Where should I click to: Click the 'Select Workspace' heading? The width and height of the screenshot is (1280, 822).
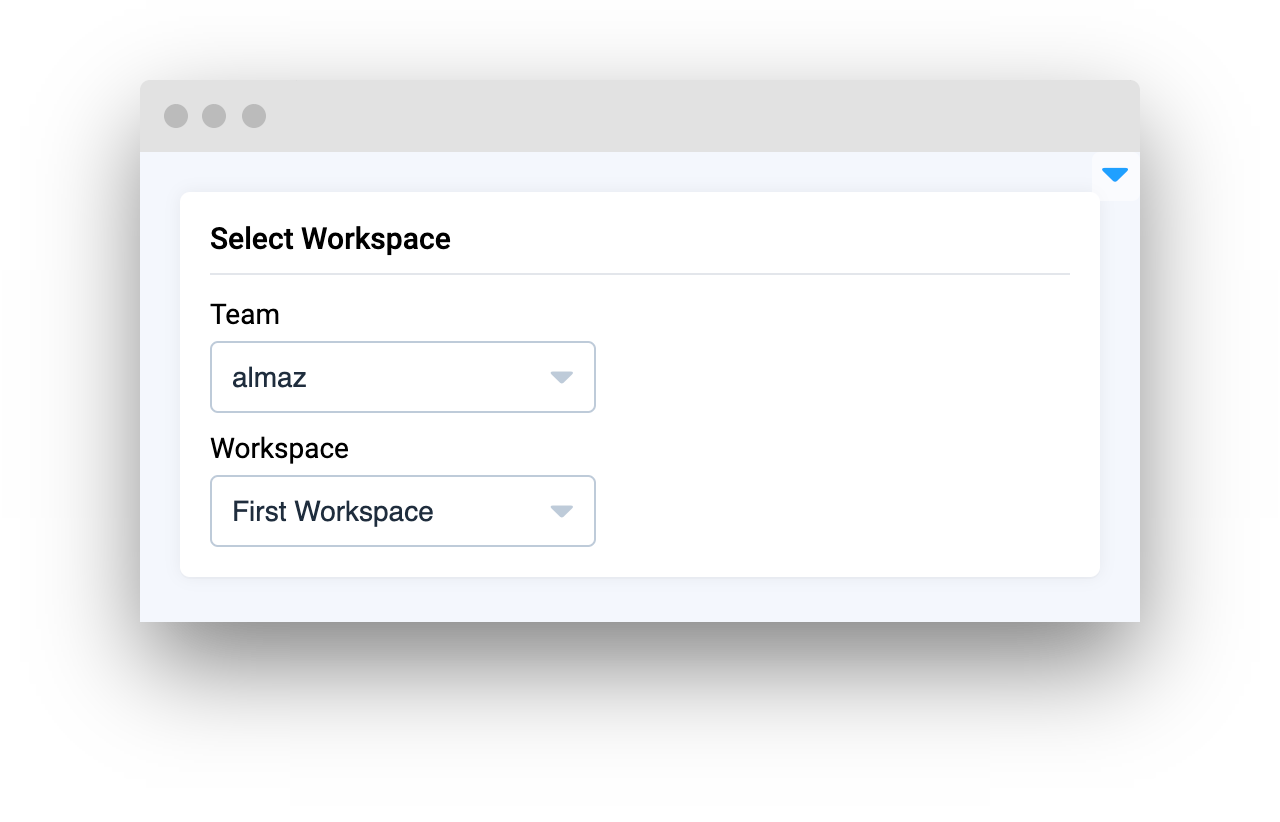(x=330, y=239)
